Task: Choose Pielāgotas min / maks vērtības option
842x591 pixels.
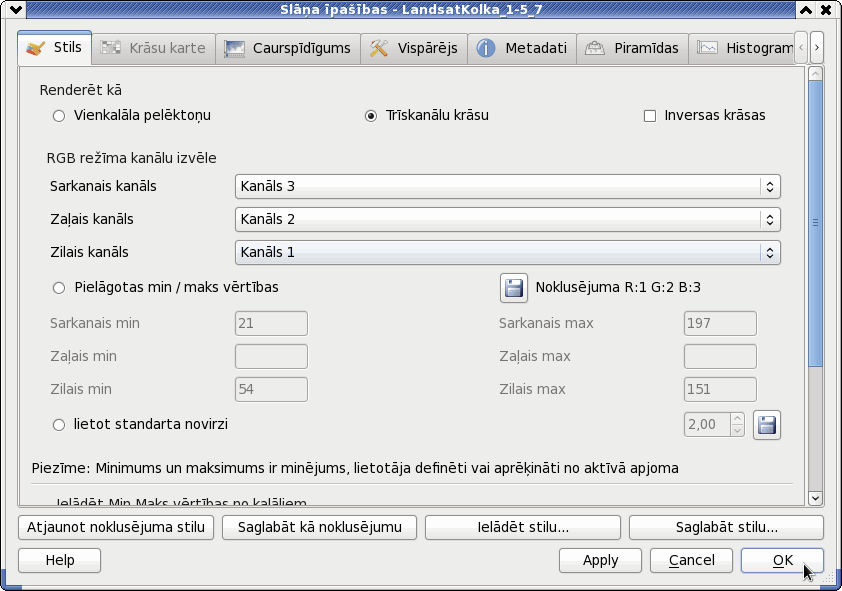Action: click(165, 288)
